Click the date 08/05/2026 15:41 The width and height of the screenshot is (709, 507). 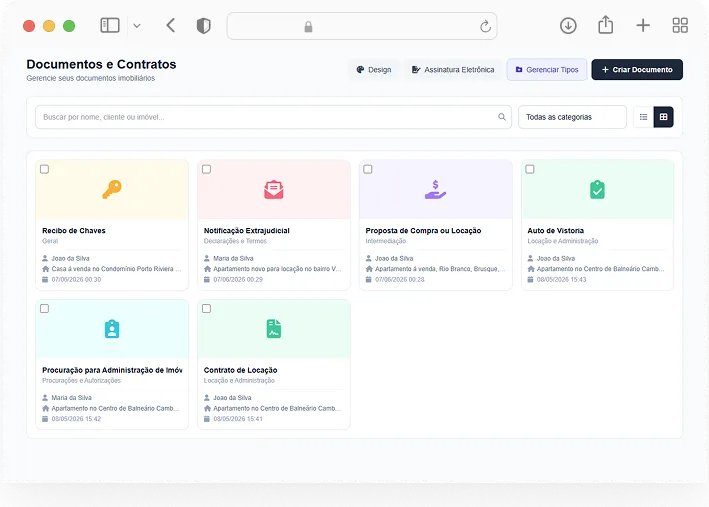point(238,419)
